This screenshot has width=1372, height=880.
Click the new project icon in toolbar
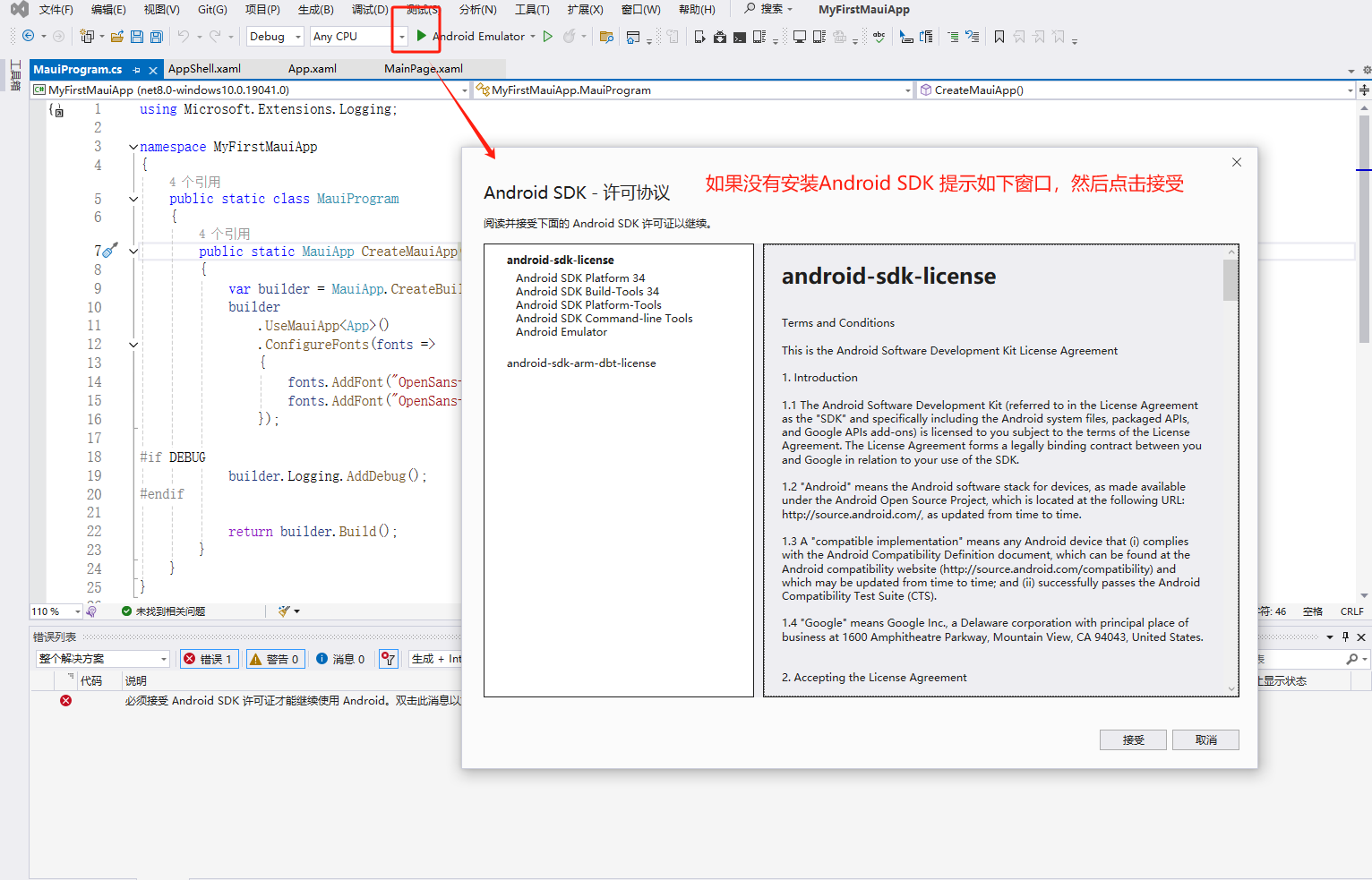pyautogui.click(x=86, y=37)
